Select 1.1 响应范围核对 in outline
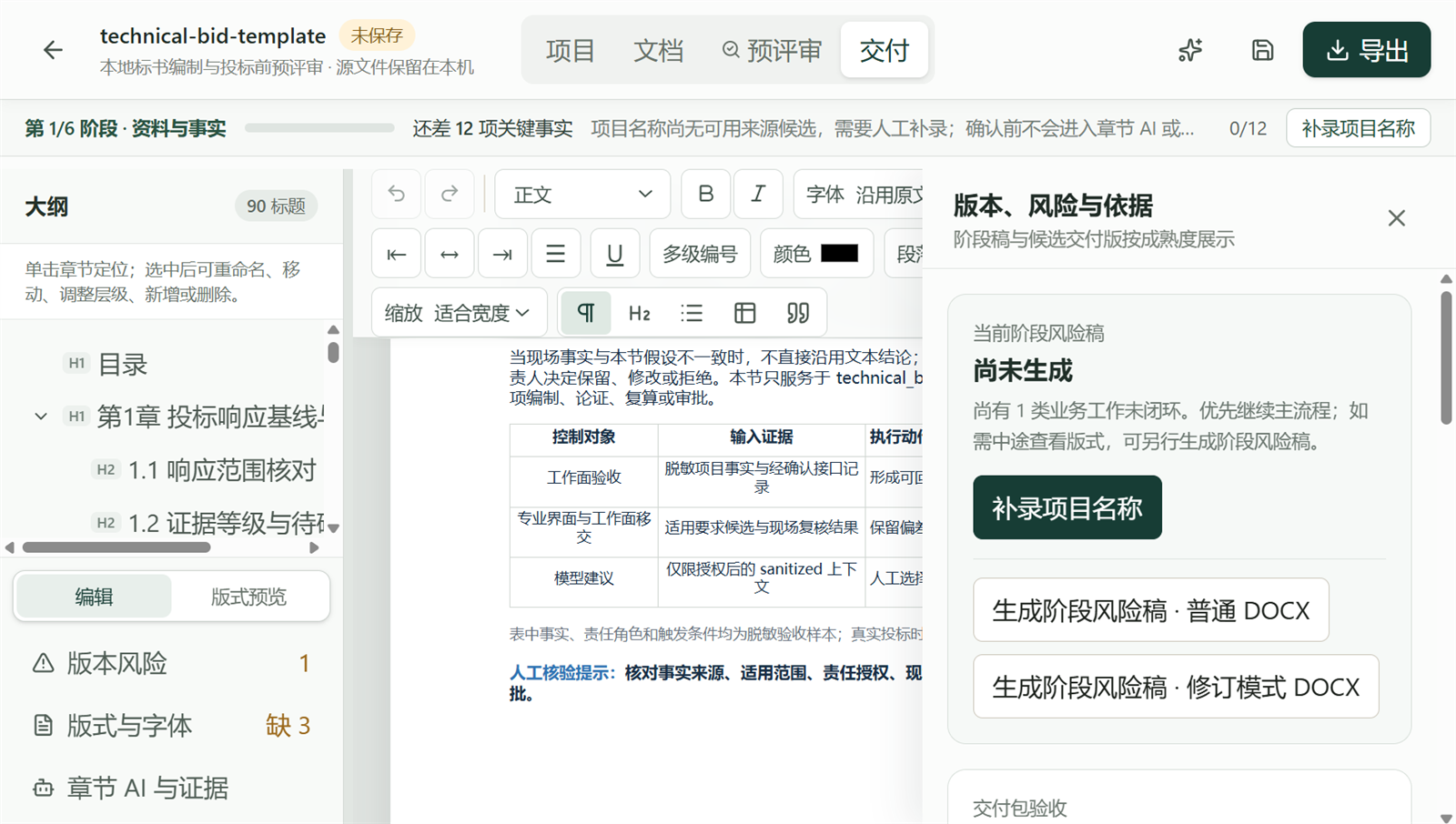The image size is (1456, 824). (x=222, y=470)
